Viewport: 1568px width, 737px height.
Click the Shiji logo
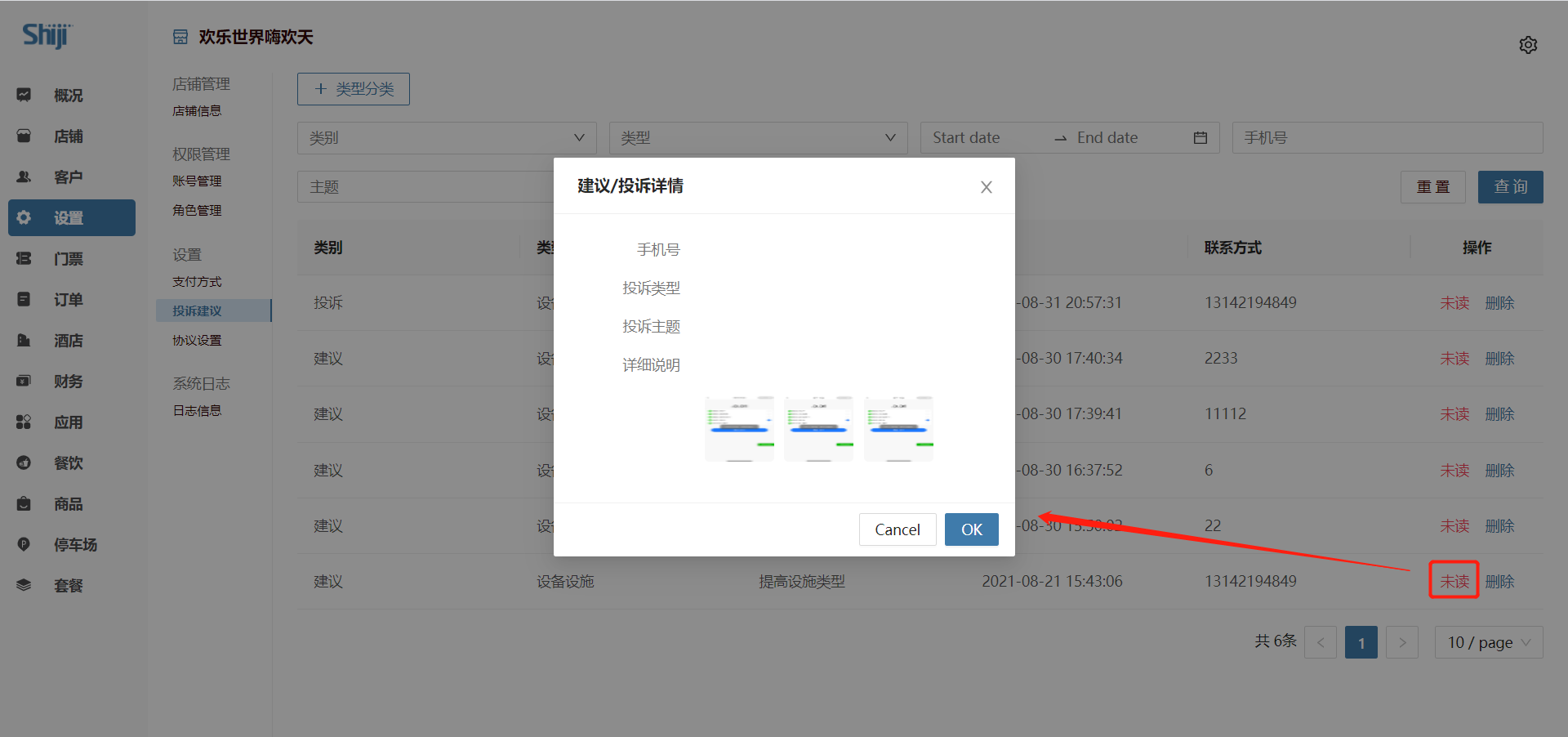[x=47, y=36]
